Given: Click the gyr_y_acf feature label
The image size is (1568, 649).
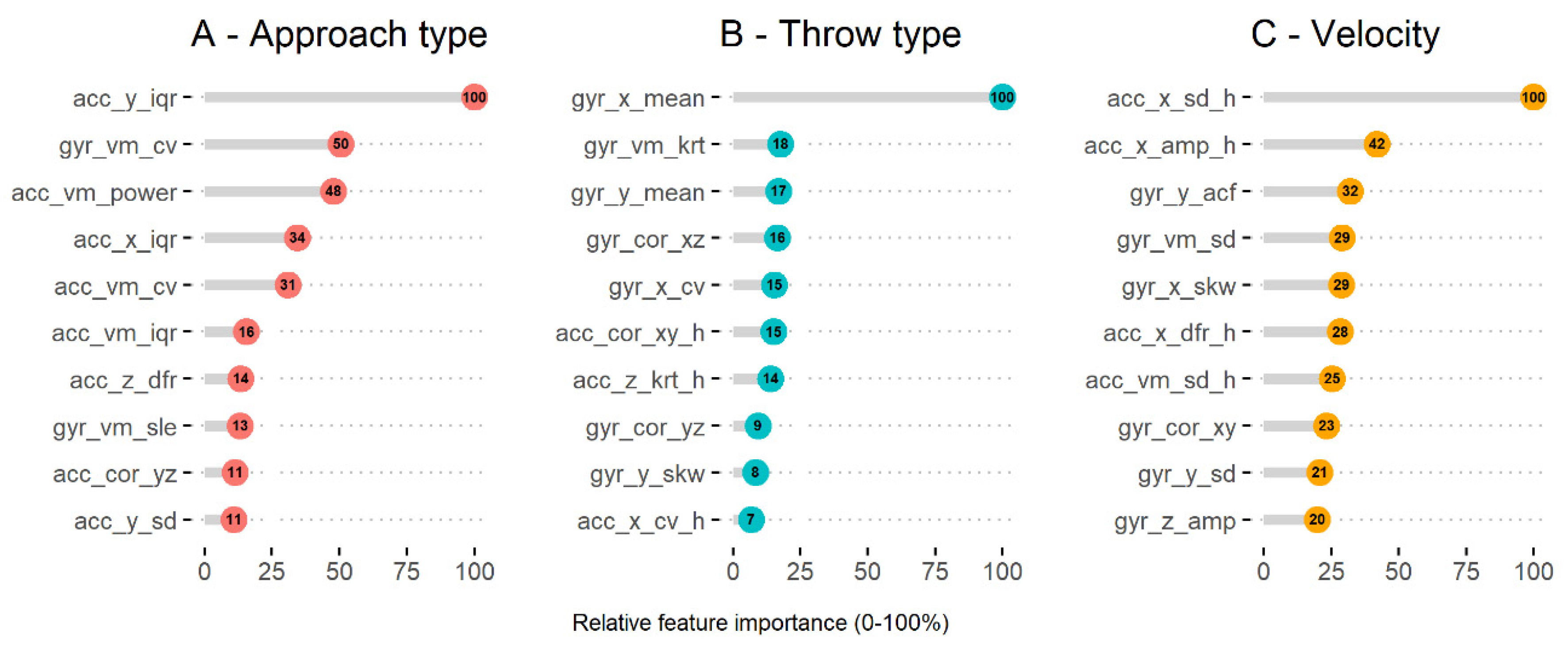Looking at the screenshot, I should pos(1182,193).
